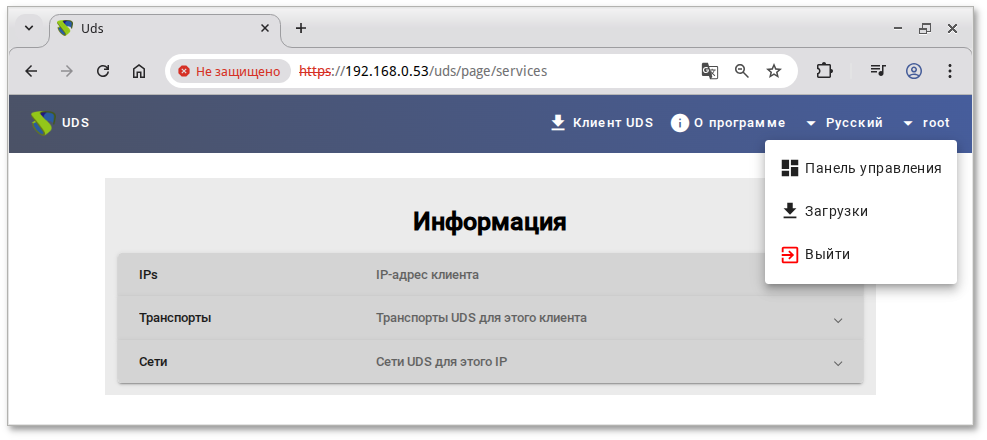Screen dimensions: 987x440
Task: Bookmark the page with the star icon
Action: tap(774, 71)
